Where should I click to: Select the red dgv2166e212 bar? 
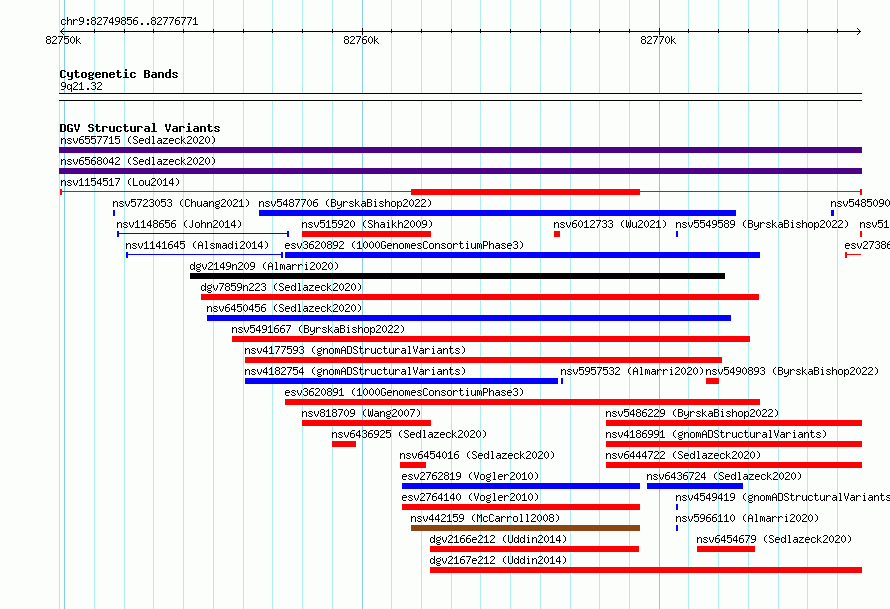534,549
